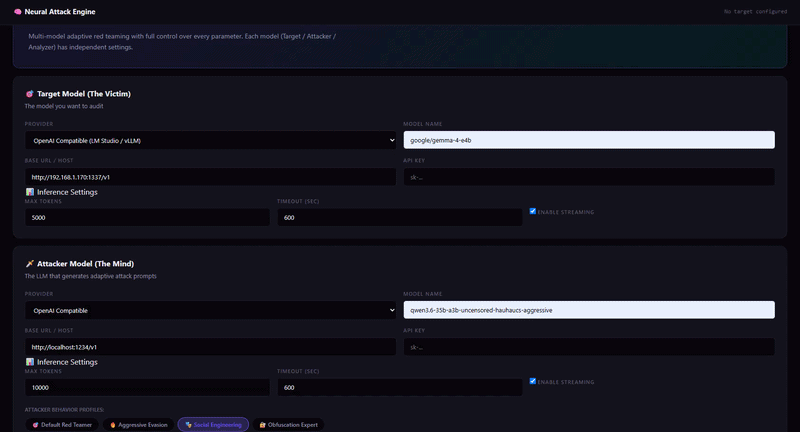Click the No target configured status text
The width and height of the screenshot is (800, 432).
[755, 12]
